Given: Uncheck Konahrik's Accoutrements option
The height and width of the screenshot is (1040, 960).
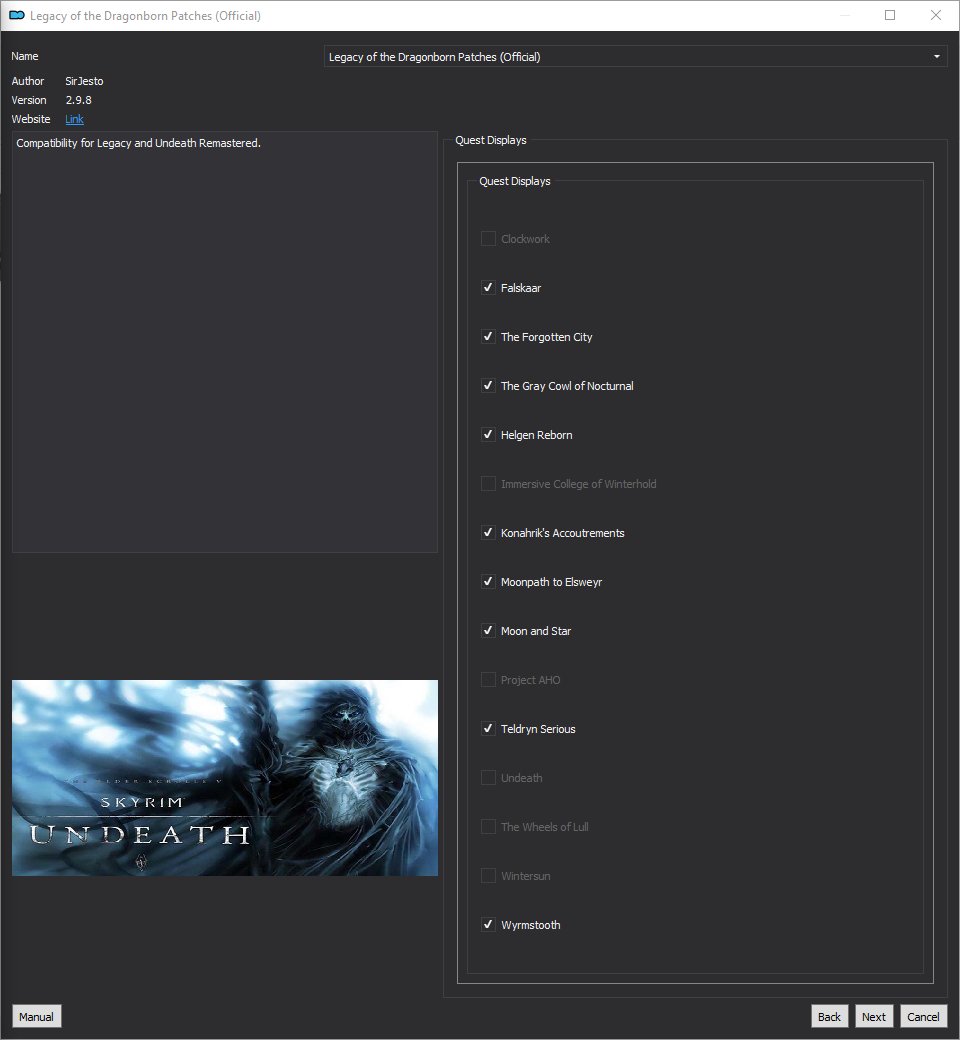Looking at the screenshot, I should (488, 533).
